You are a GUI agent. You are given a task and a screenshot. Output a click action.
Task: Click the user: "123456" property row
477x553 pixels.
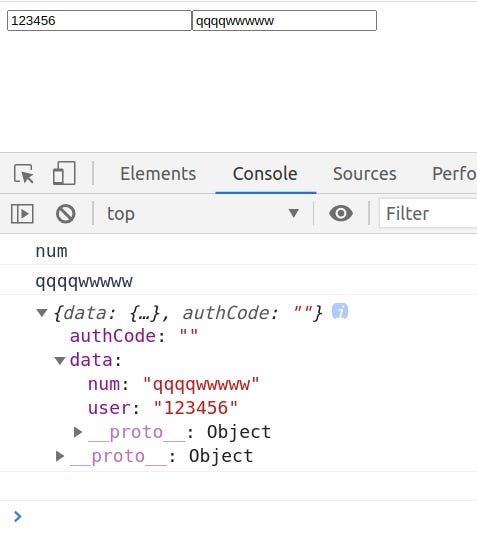(x=163, y=408)
